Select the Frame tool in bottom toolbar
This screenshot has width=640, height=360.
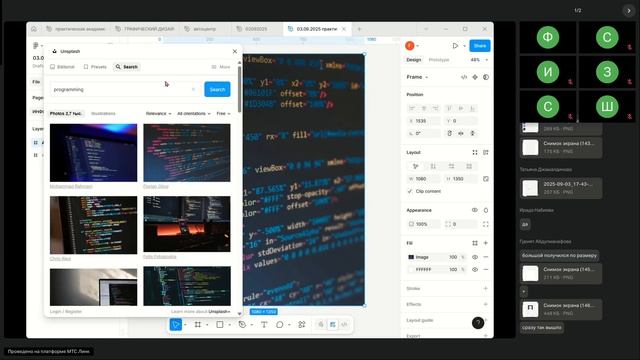[198, 324]
